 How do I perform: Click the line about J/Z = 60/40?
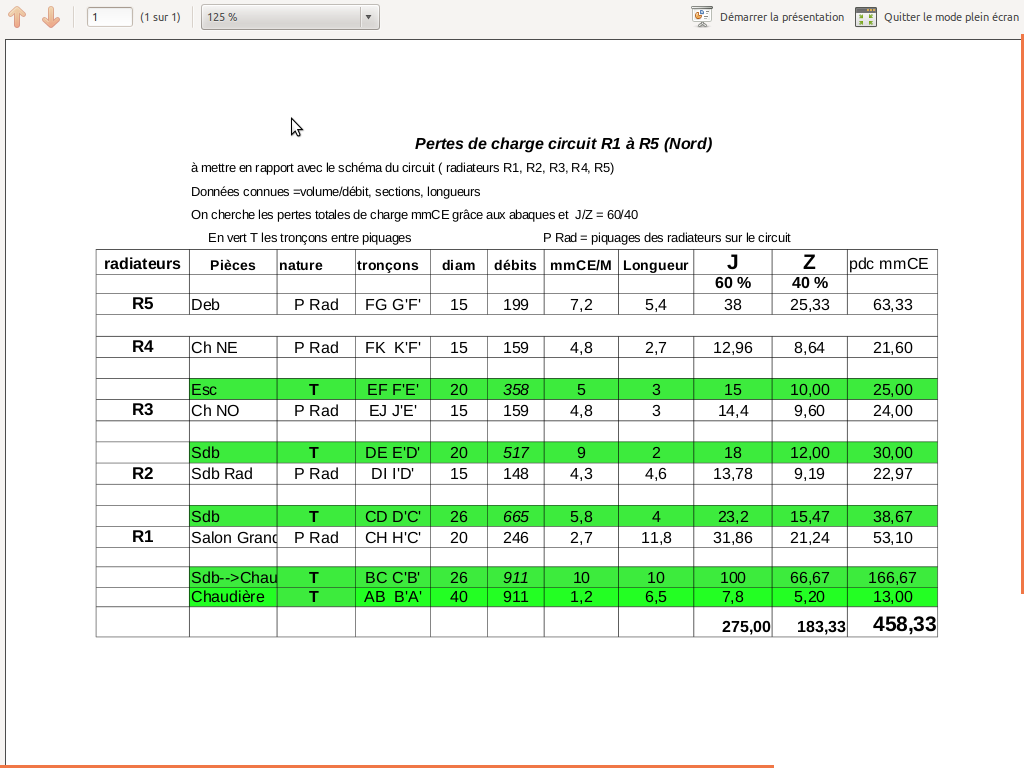click(x=414, y=215)
